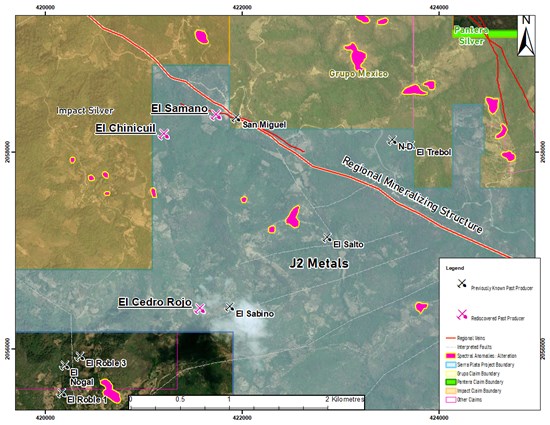Click the El Sabino mine symbol
This screenshot has width=550, height=425.
point(229,308)
